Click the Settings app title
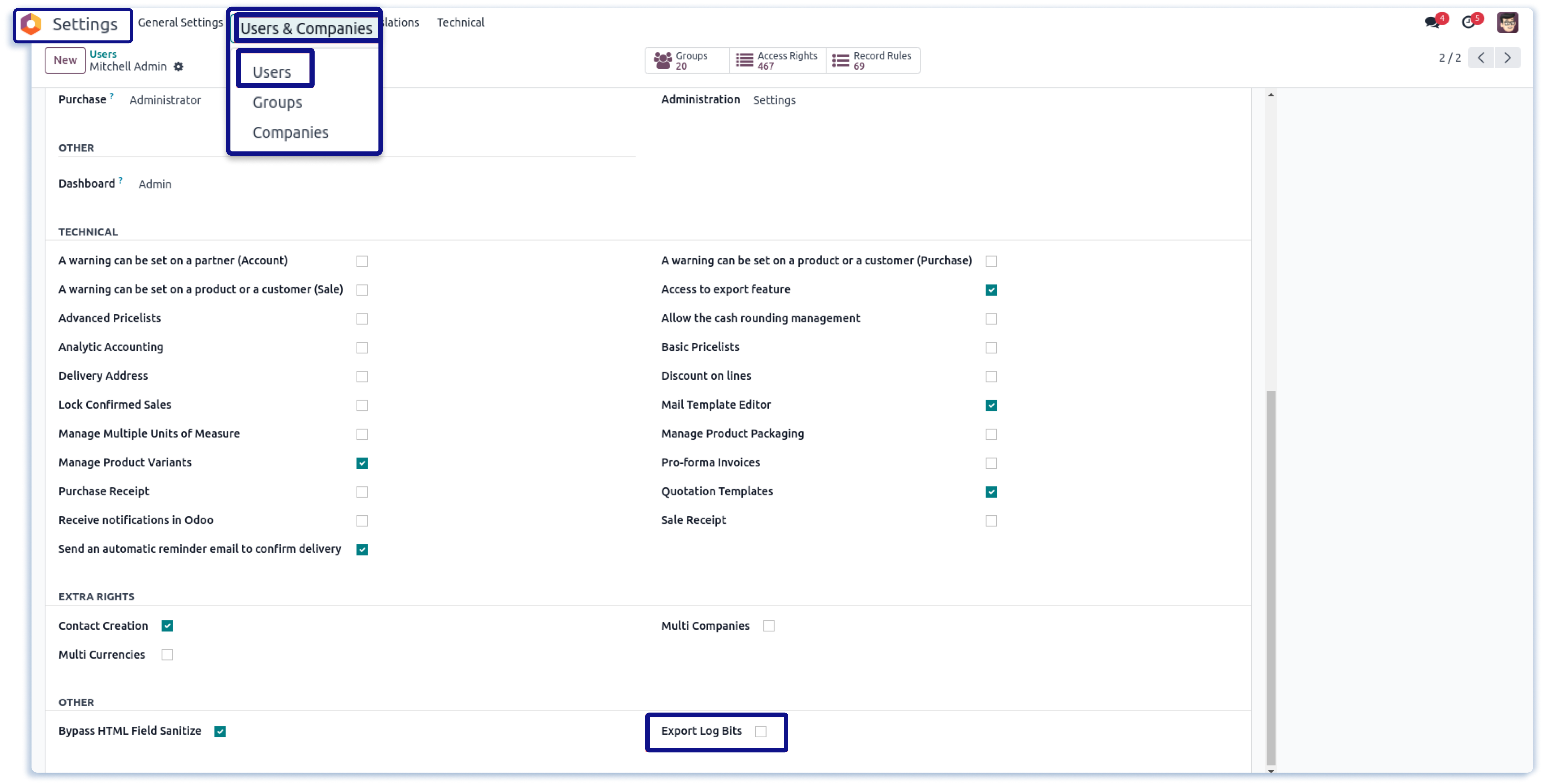1541x784 pixels. click(x=85, y=25)
